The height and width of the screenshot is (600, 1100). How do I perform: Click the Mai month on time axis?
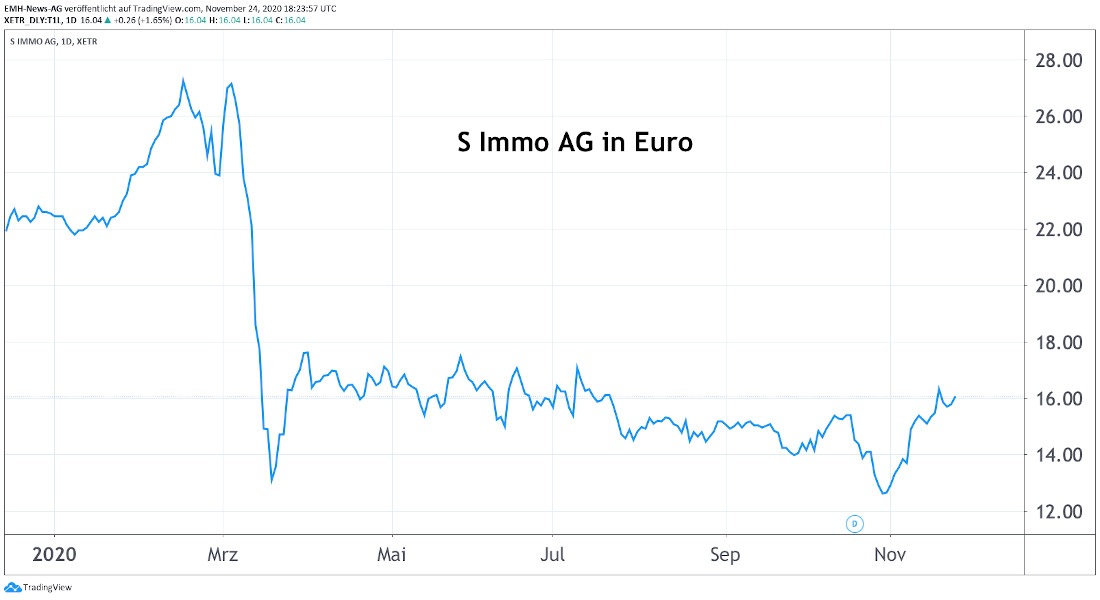click(394, 554)
